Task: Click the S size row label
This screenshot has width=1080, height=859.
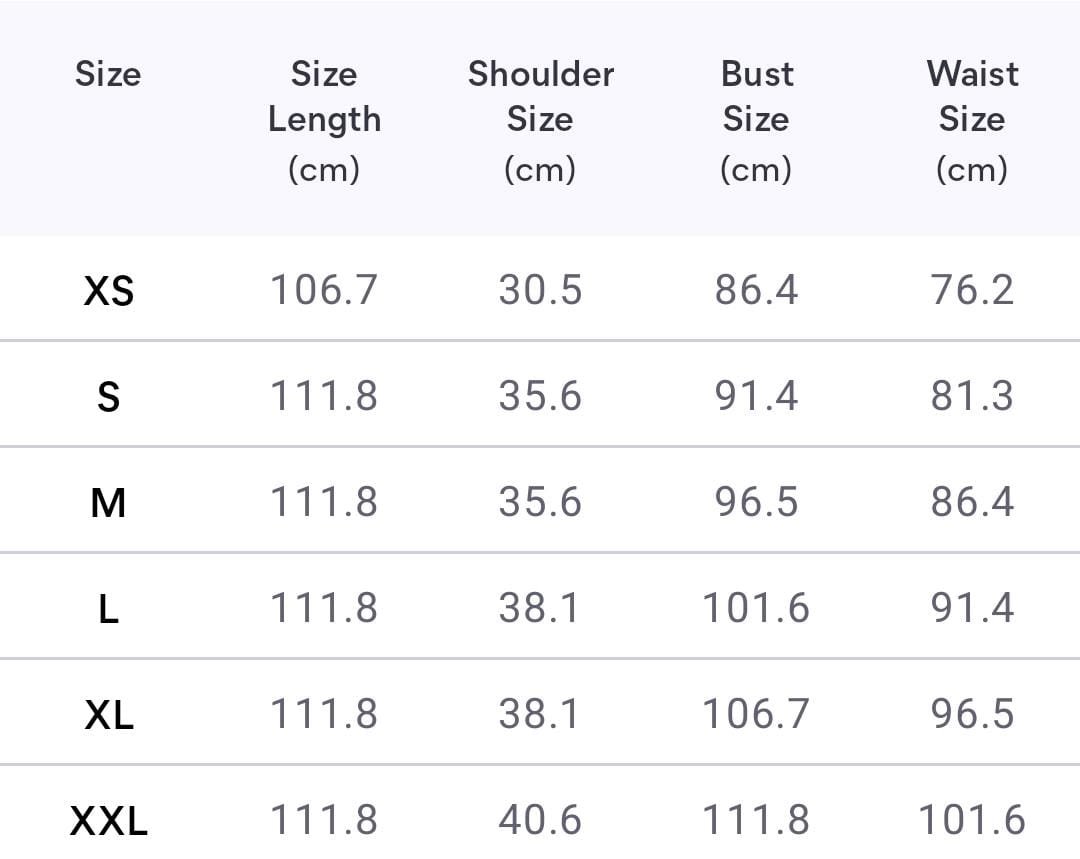Action: coord(108,397)
